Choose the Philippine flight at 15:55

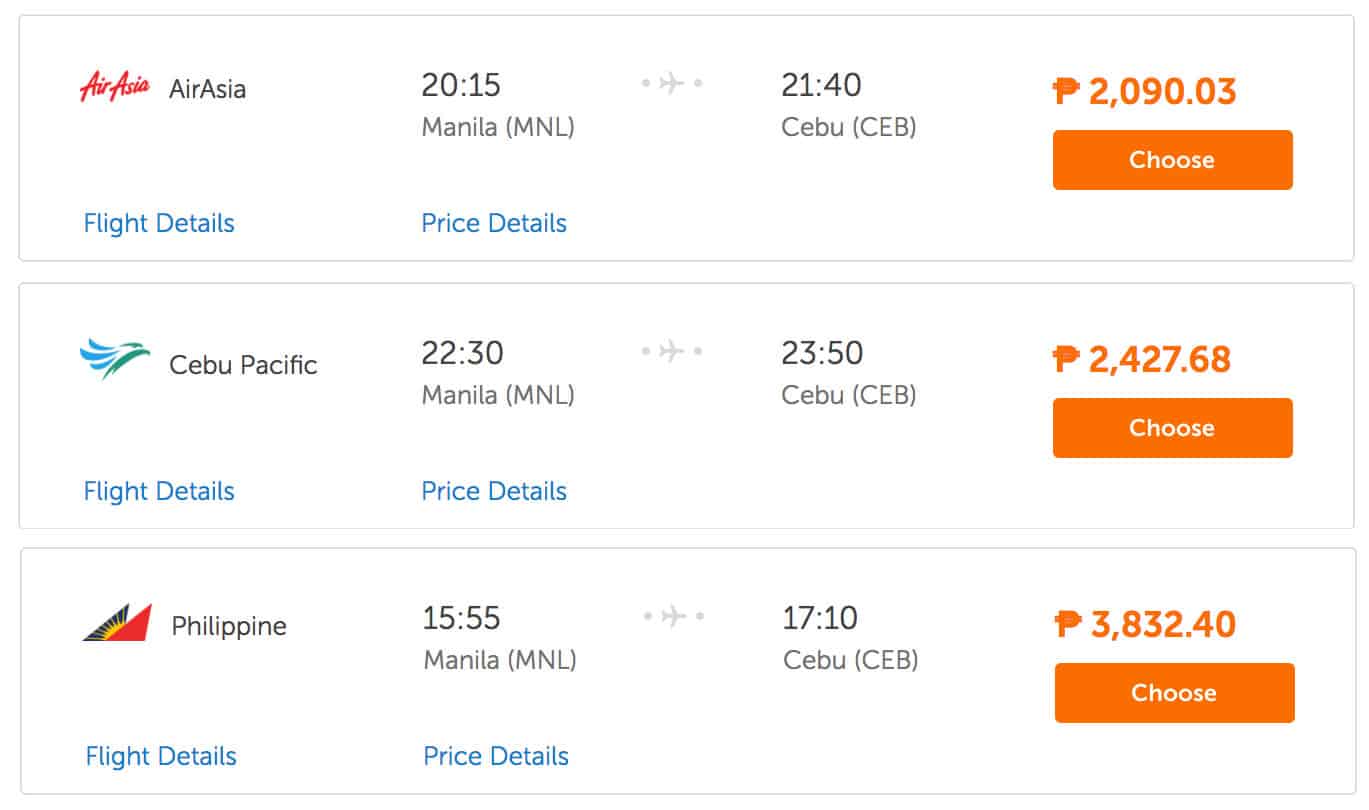coord(1174,693)
